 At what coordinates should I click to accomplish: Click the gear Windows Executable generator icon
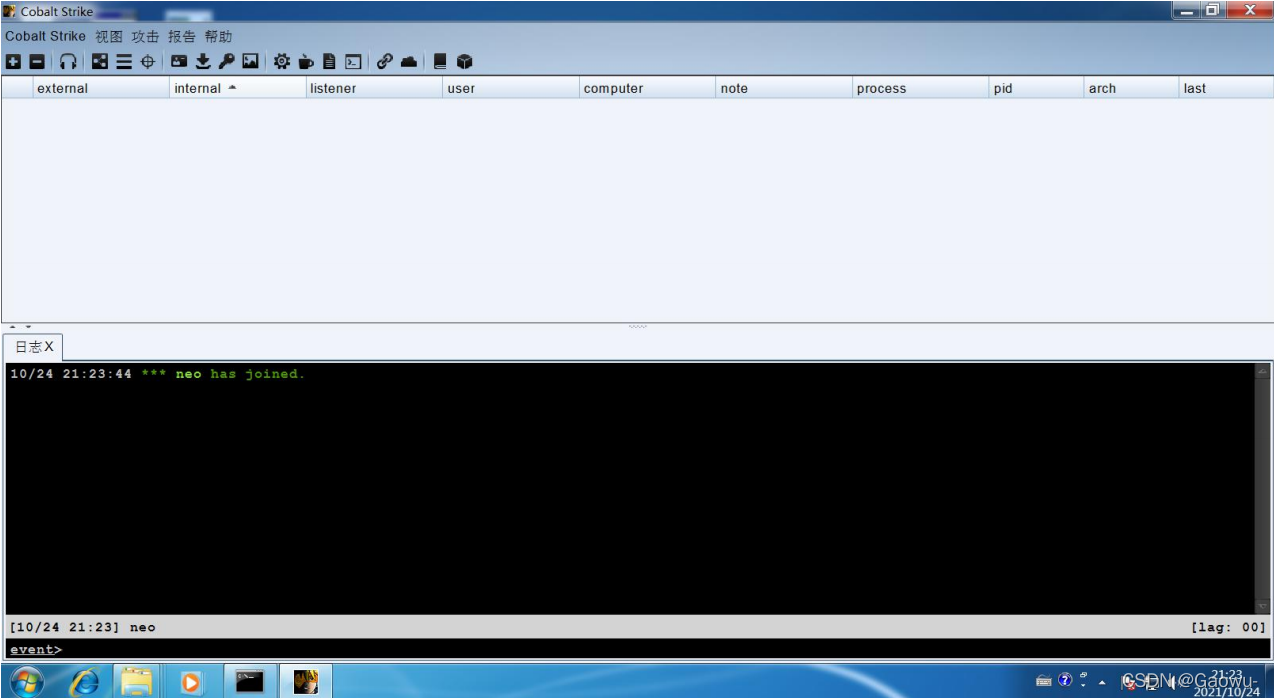point(282,62)
